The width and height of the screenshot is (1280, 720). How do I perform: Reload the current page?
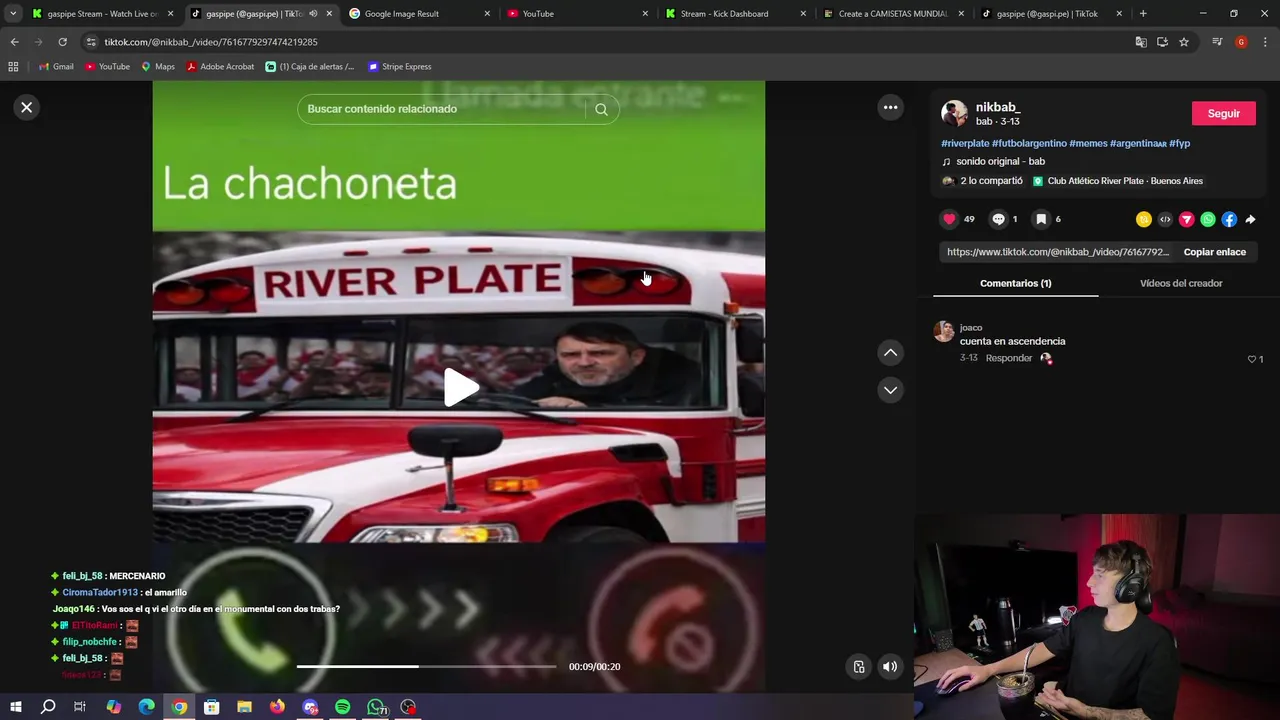(62, 42)
